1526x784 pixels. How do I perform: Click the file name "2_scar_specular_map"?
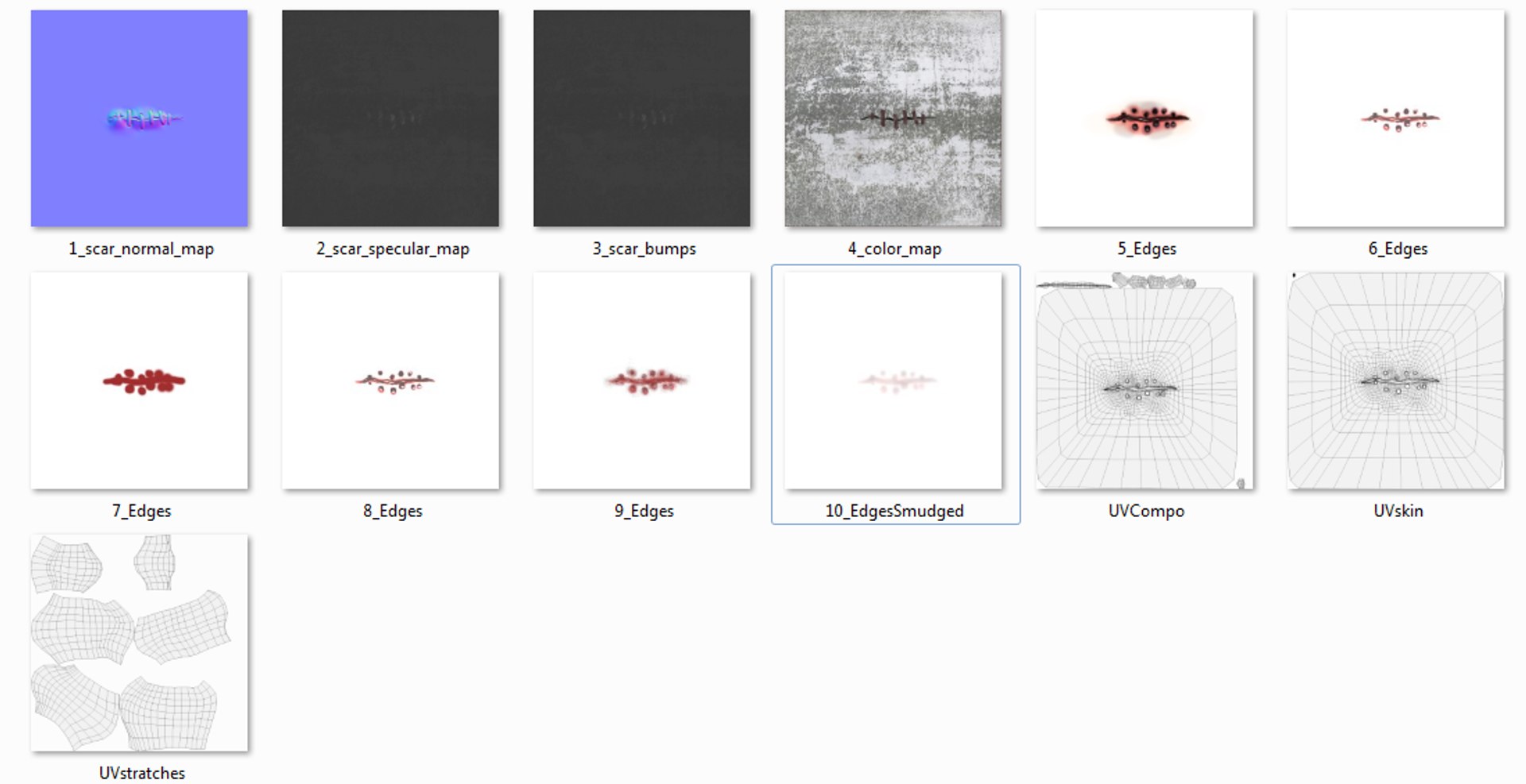[x=393, y=249]
